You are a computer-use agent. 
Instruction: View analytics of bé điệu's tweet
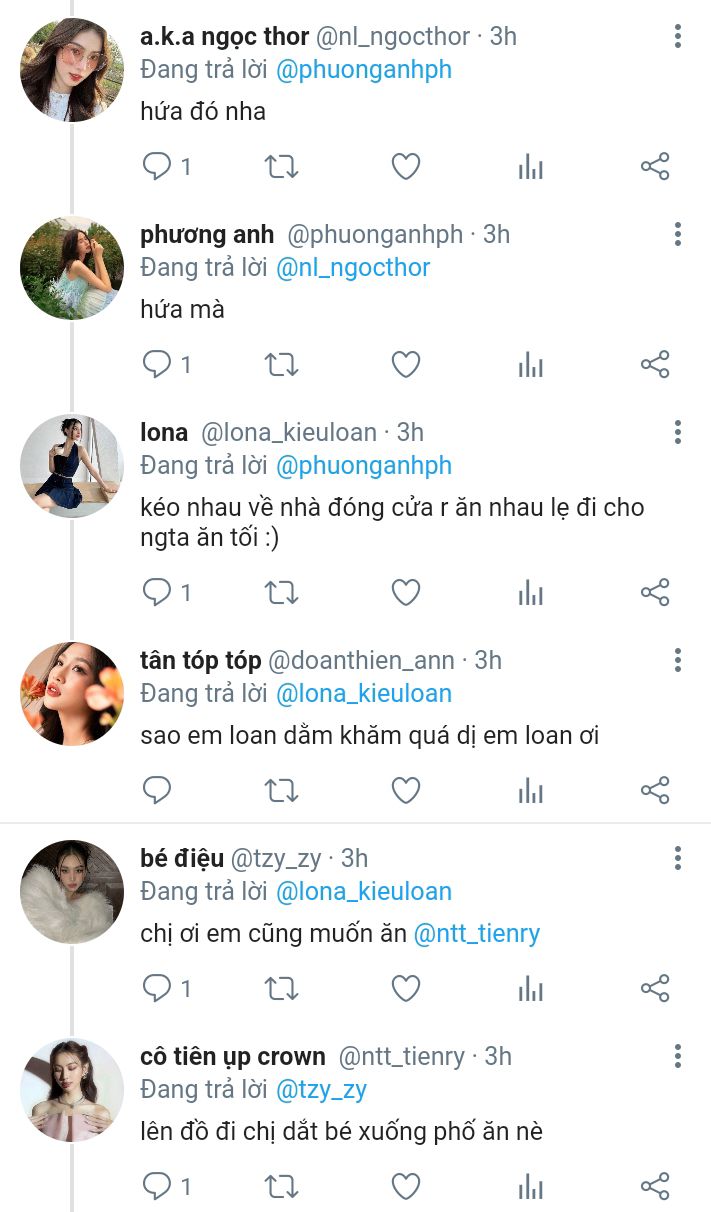pos(530,989)
